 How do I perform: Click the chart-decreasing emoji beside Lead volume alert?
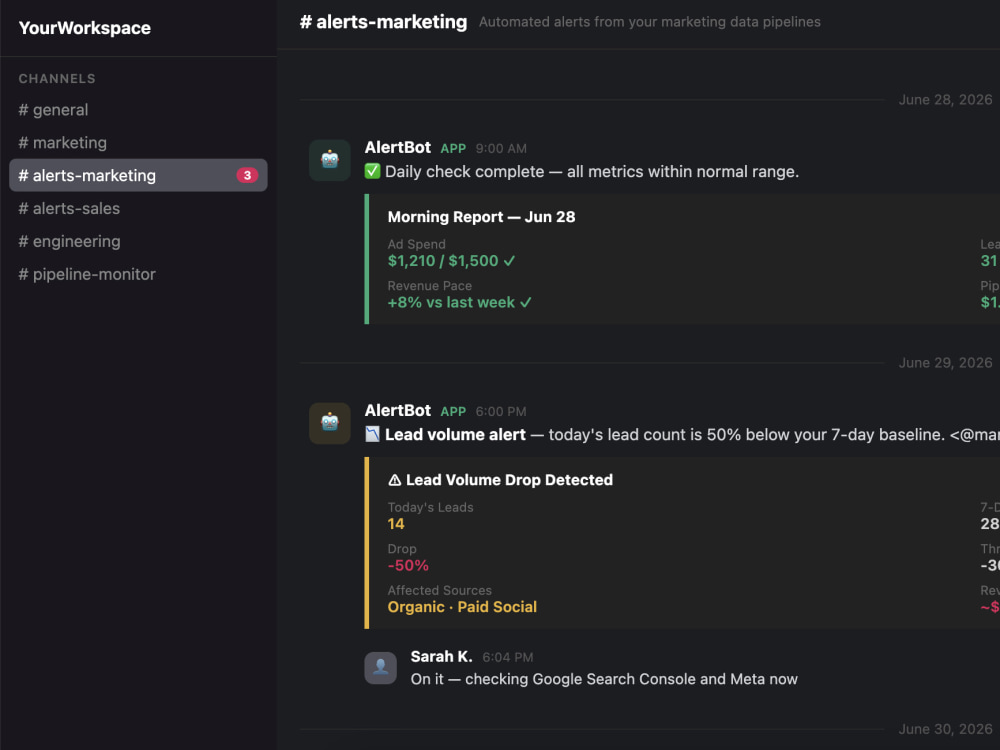click(372, 434)
